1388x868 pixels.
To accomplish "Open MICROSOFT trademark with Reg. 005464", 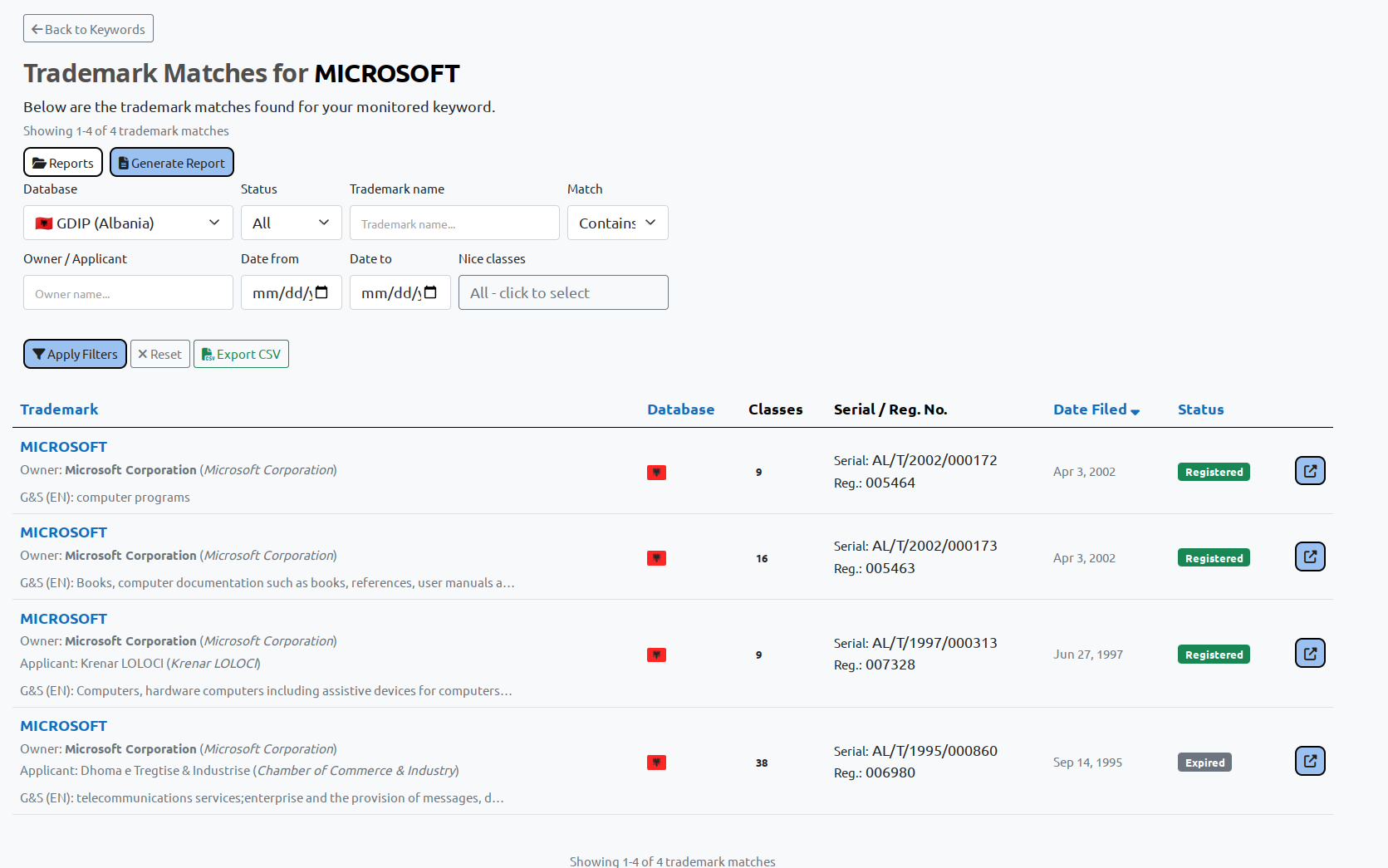I will coord(63,447).
